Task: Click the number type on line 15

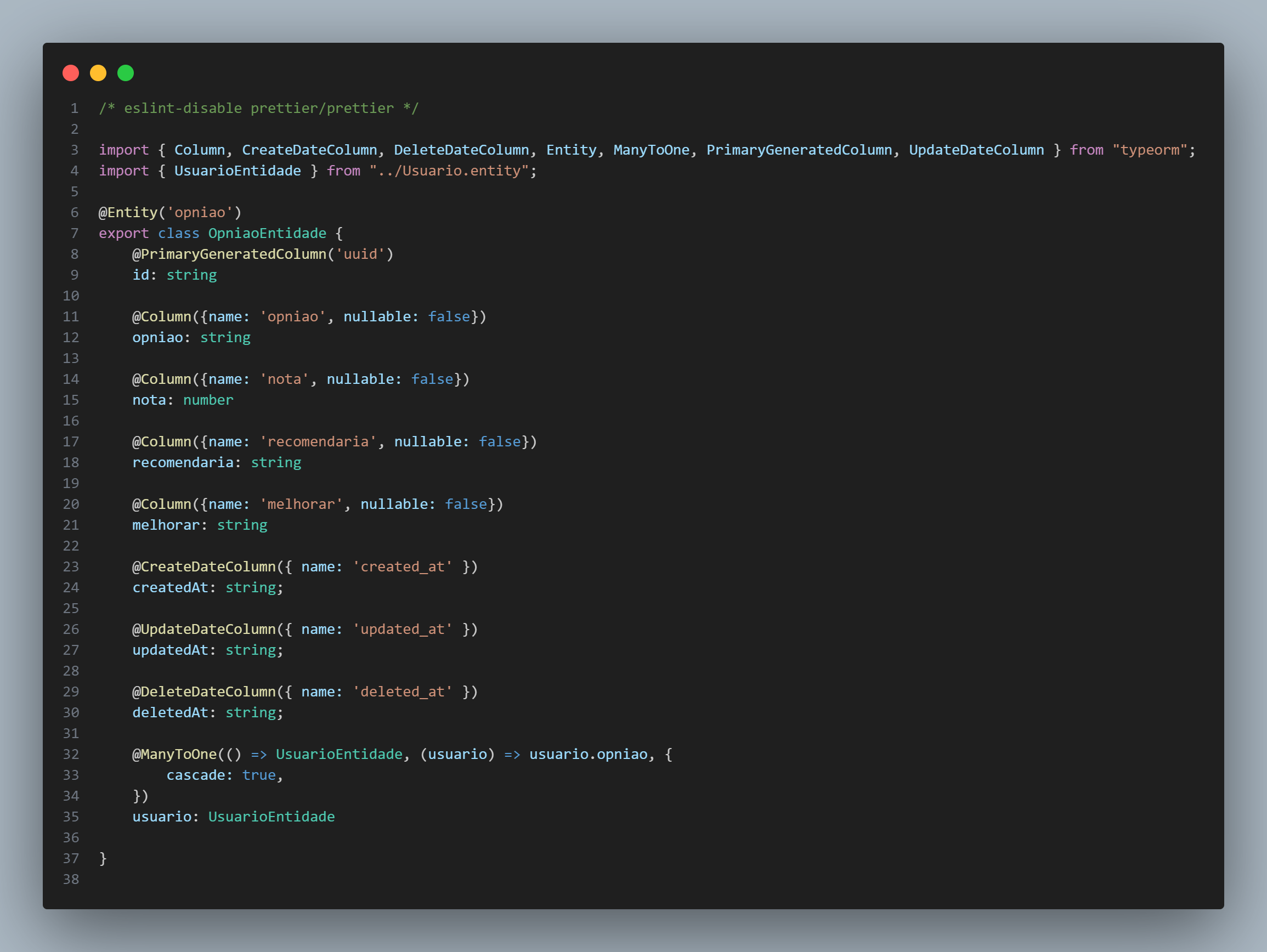Action: click(208, 400)
